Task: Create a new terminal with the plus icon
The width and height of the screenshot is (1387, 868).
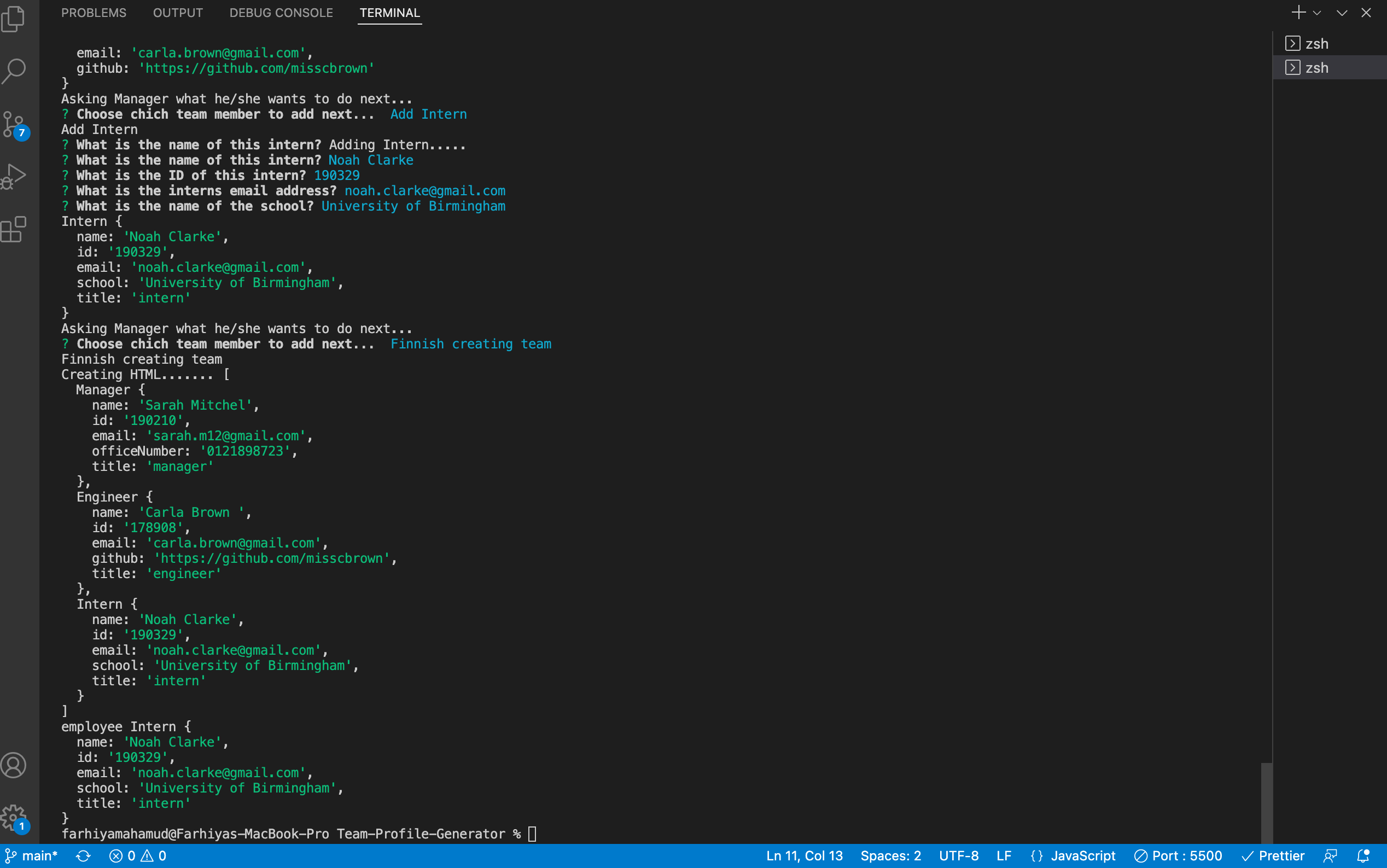Action: pyautogui.click(x=1298, y=12)
